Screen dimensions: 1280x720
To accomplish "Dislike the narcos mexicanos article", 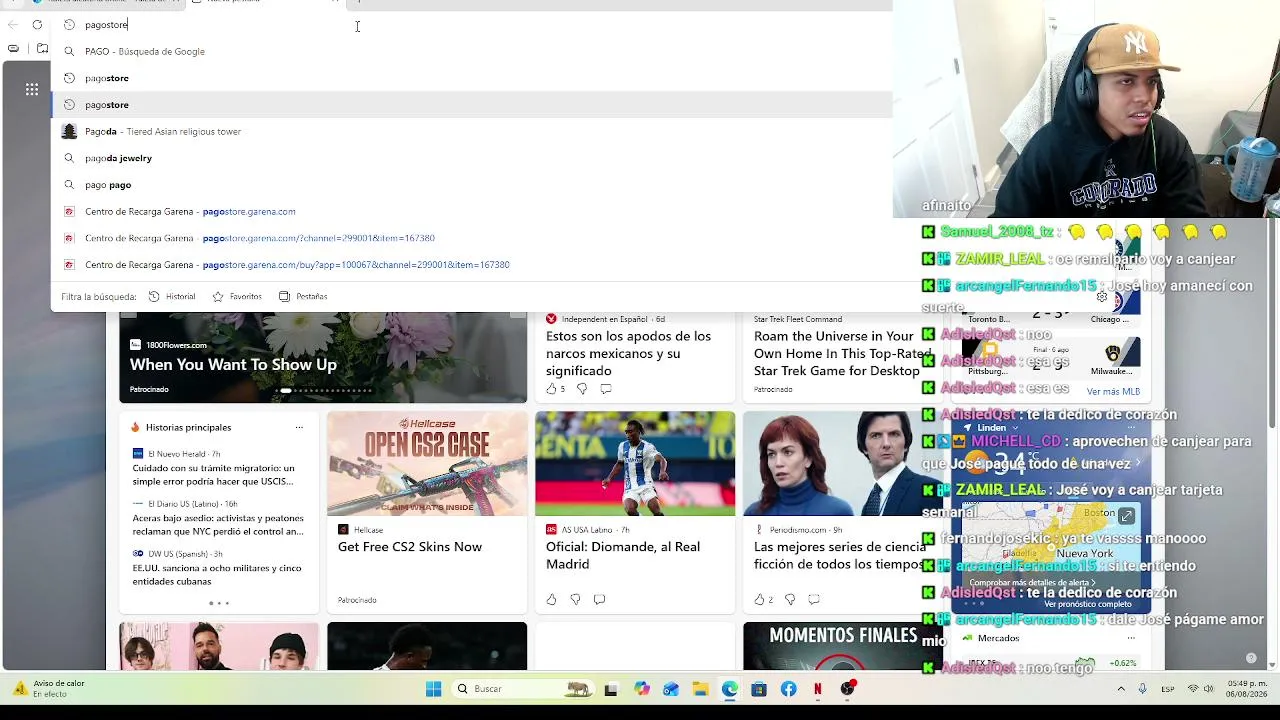I will tap(582, 389).
